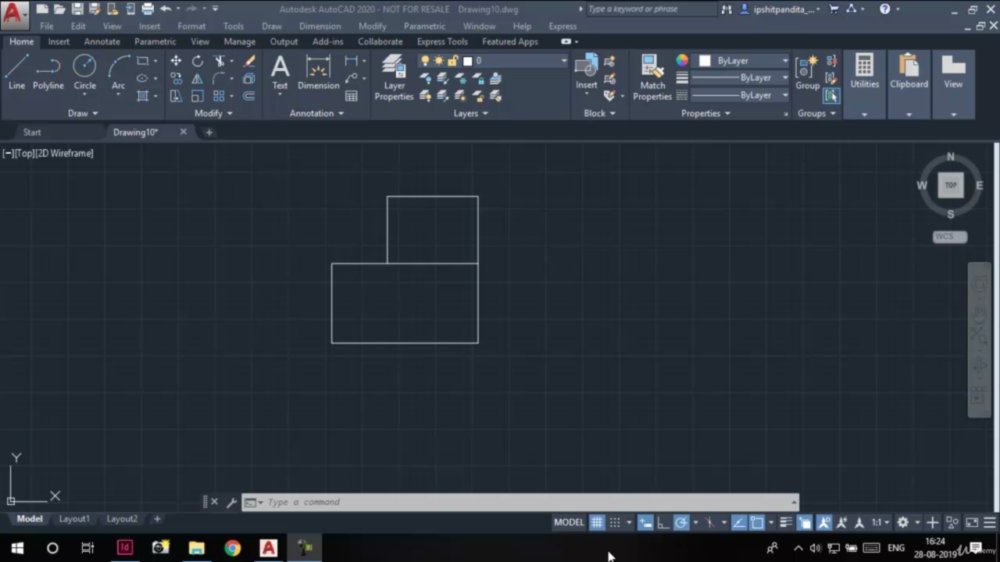The image size is (1000, 562).
Task: Switch to the Insert ribbon tab
Action: [59, 41]
